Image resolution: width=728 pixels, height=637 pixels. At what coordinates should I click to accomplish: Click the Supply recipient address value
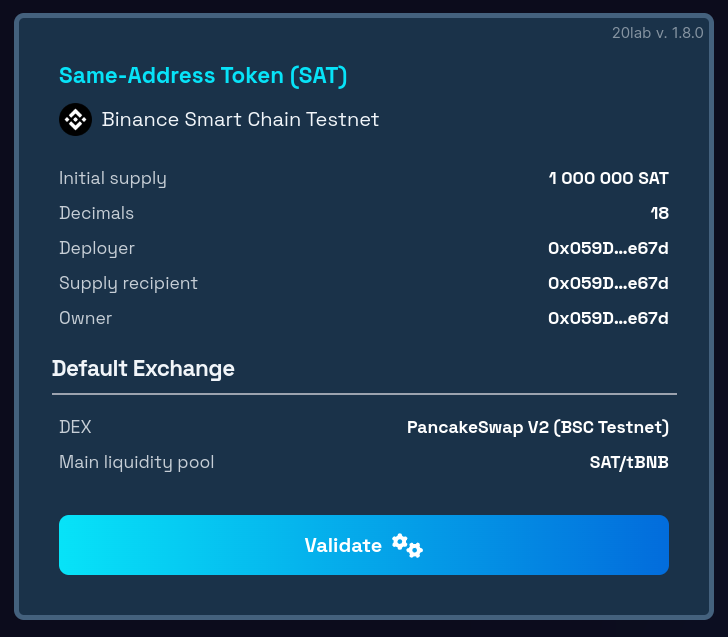608,283
